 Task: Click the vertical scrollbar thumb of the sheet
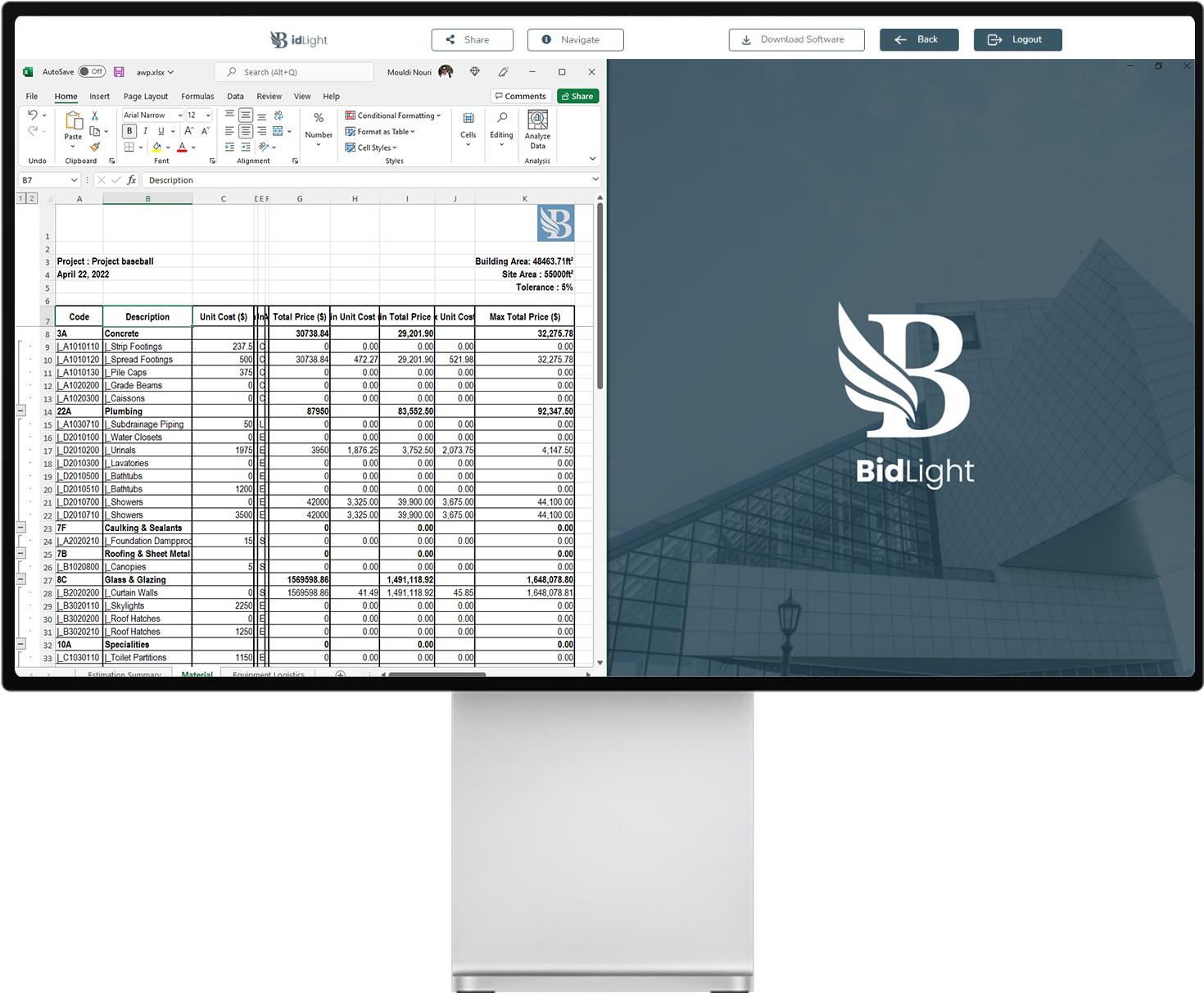pos(600,295)
